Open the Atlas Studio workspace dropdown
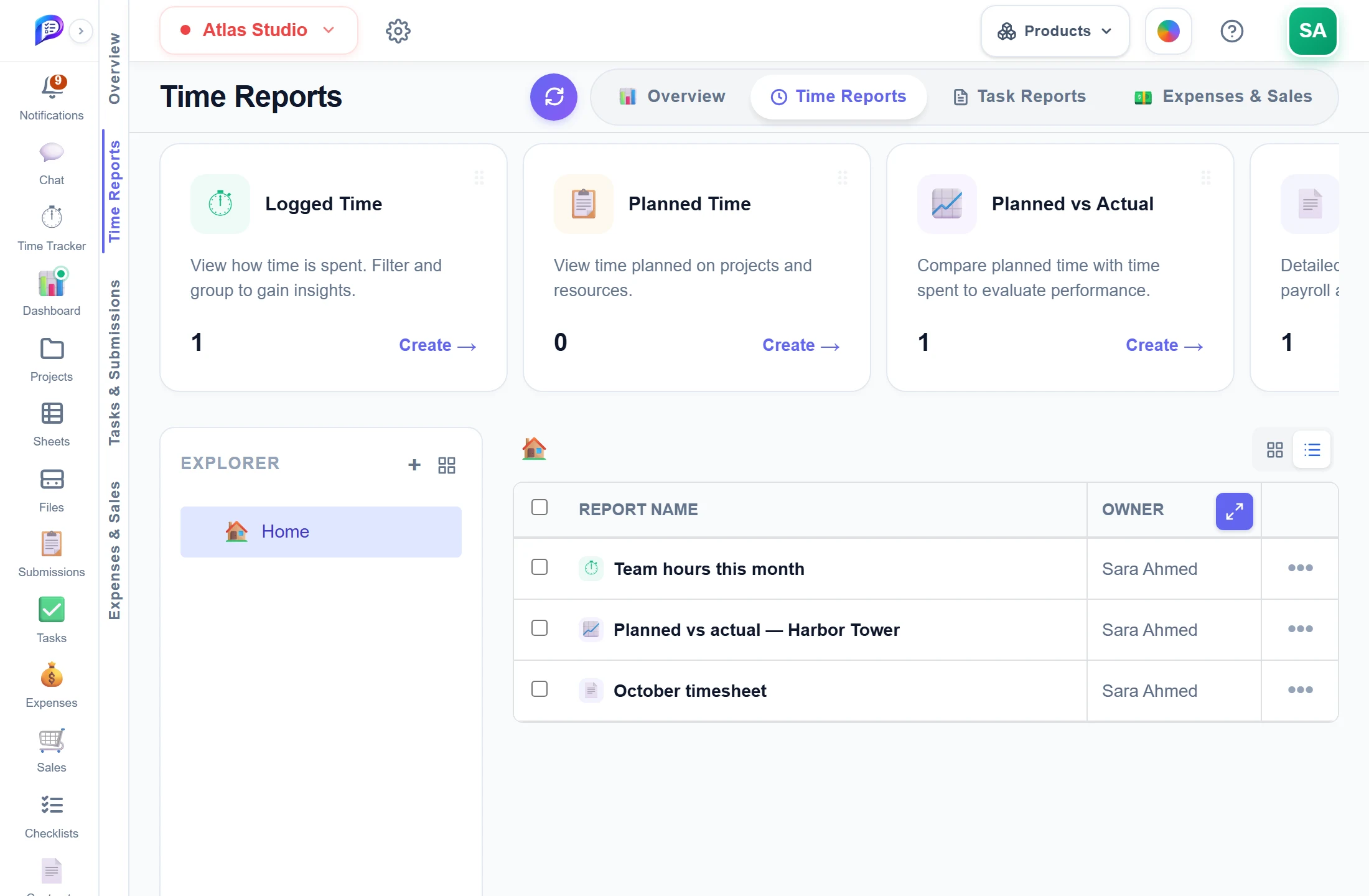 pyautogui.click(x=259, y=30)
